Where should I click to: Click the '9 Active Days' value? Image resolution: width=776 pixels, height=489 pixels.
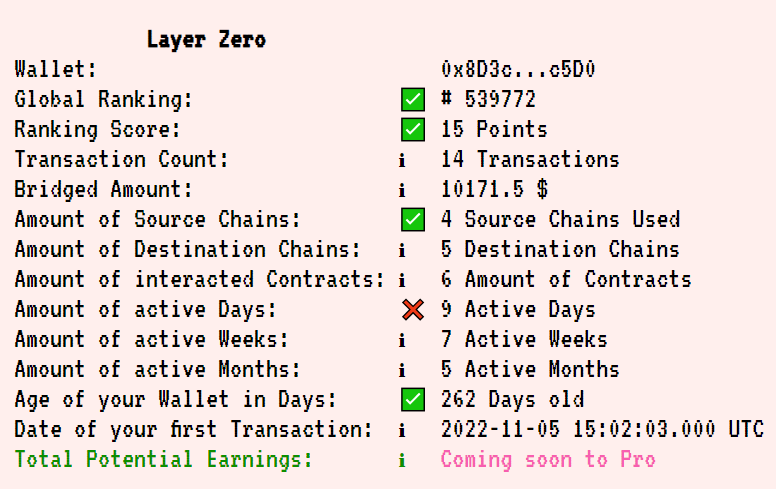click(518, 310)
